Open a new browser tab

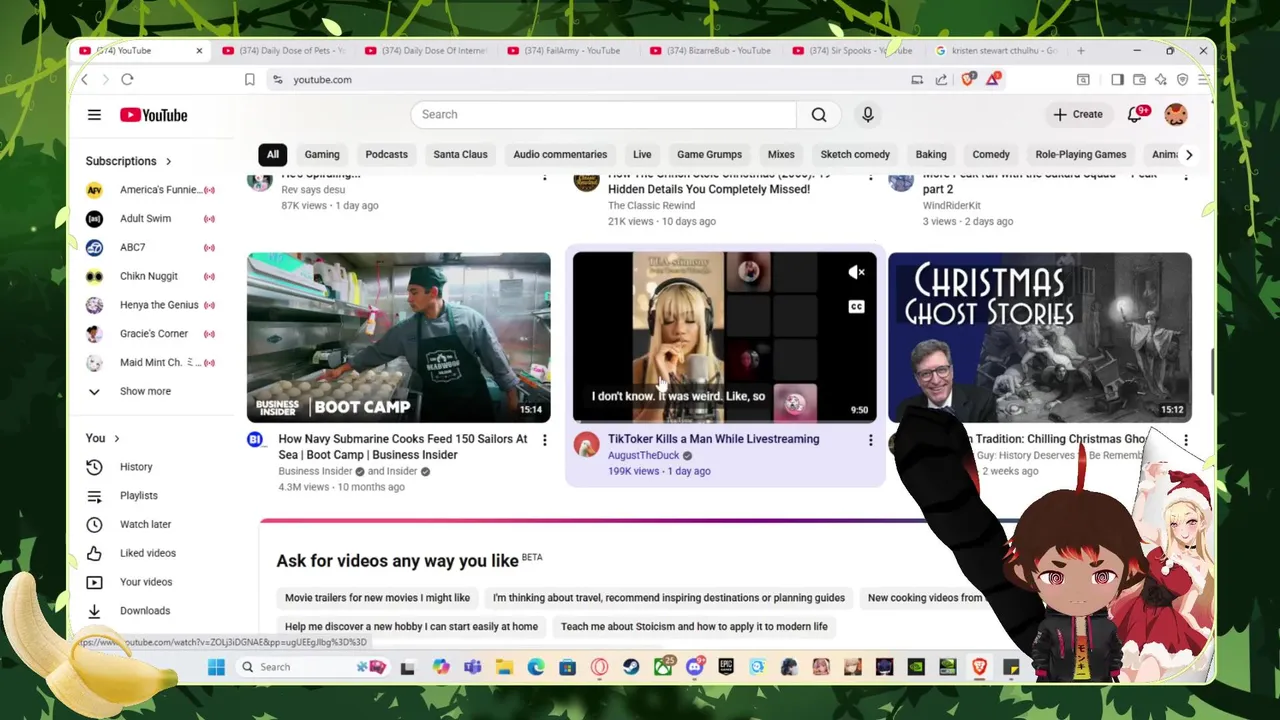tap(1081, 51)
